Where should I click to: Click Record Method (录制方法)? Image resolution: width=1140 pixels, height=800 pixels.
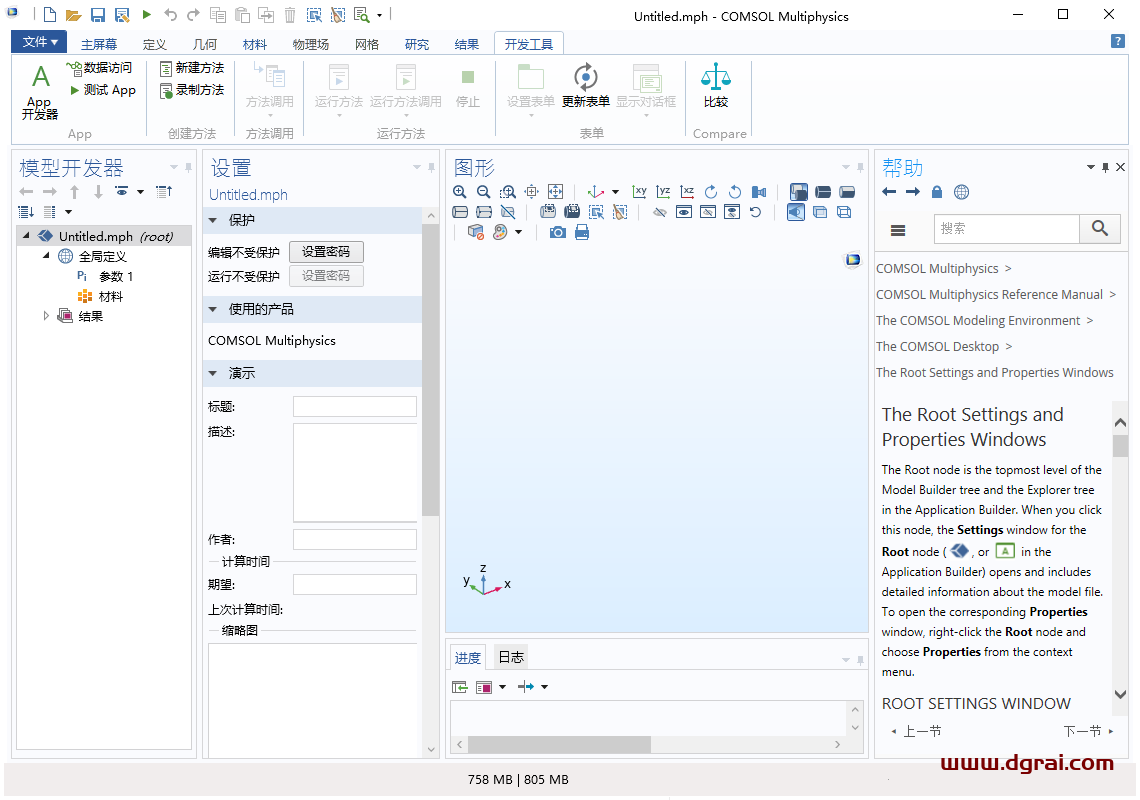tap(192, 90)
